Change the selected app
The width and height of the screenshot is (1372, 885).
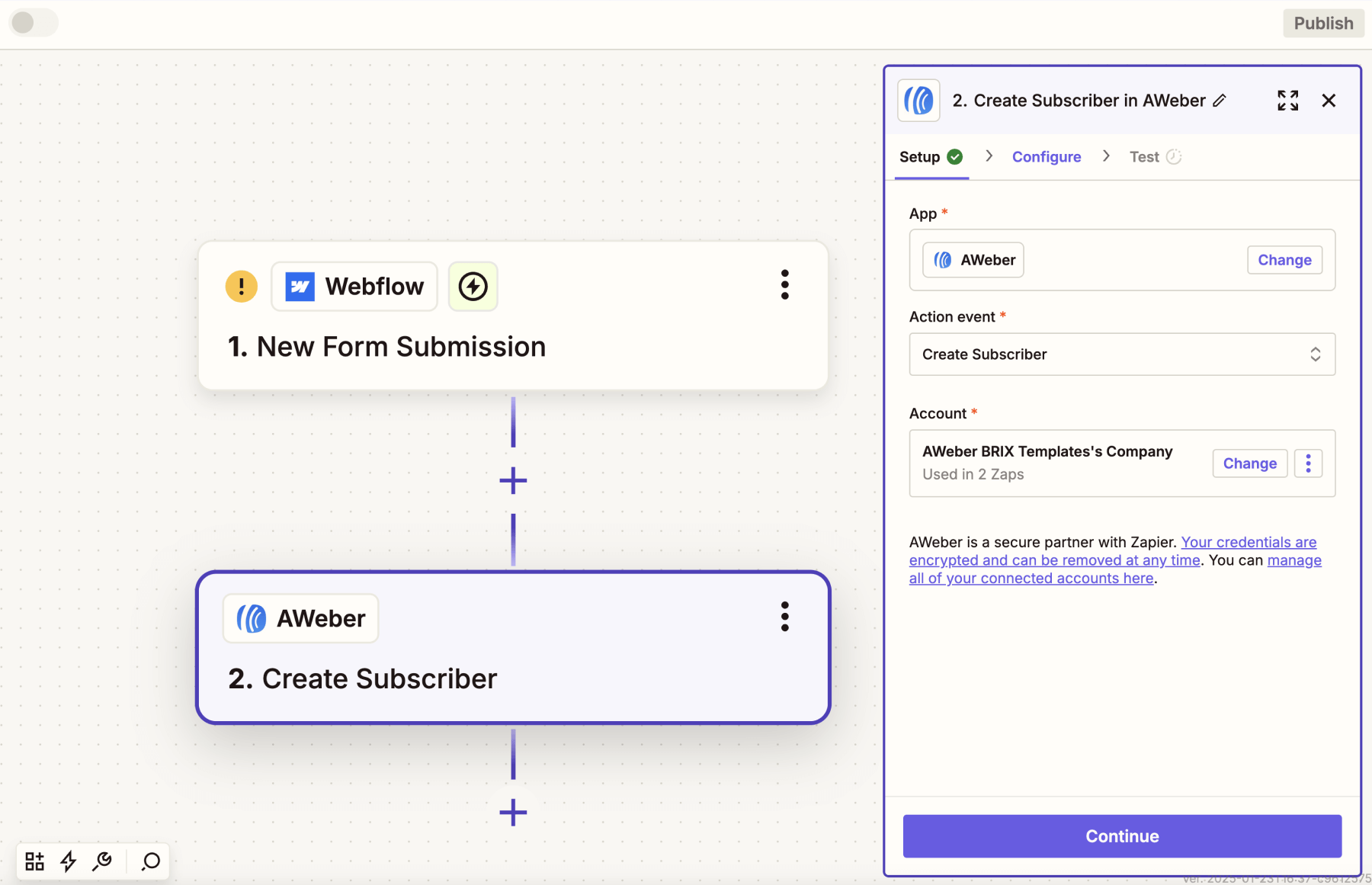tap(1284, 260)
